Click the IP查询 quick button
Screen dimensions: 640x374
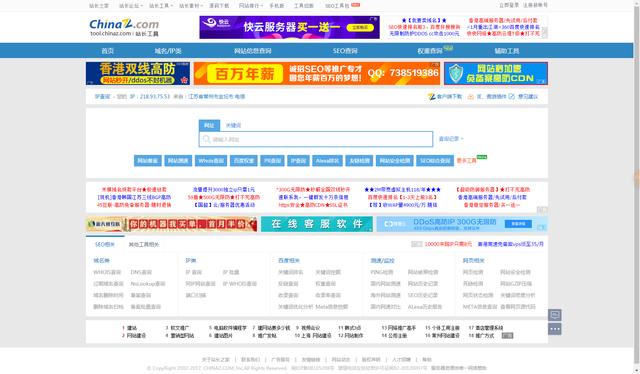[x=298, y=161]
